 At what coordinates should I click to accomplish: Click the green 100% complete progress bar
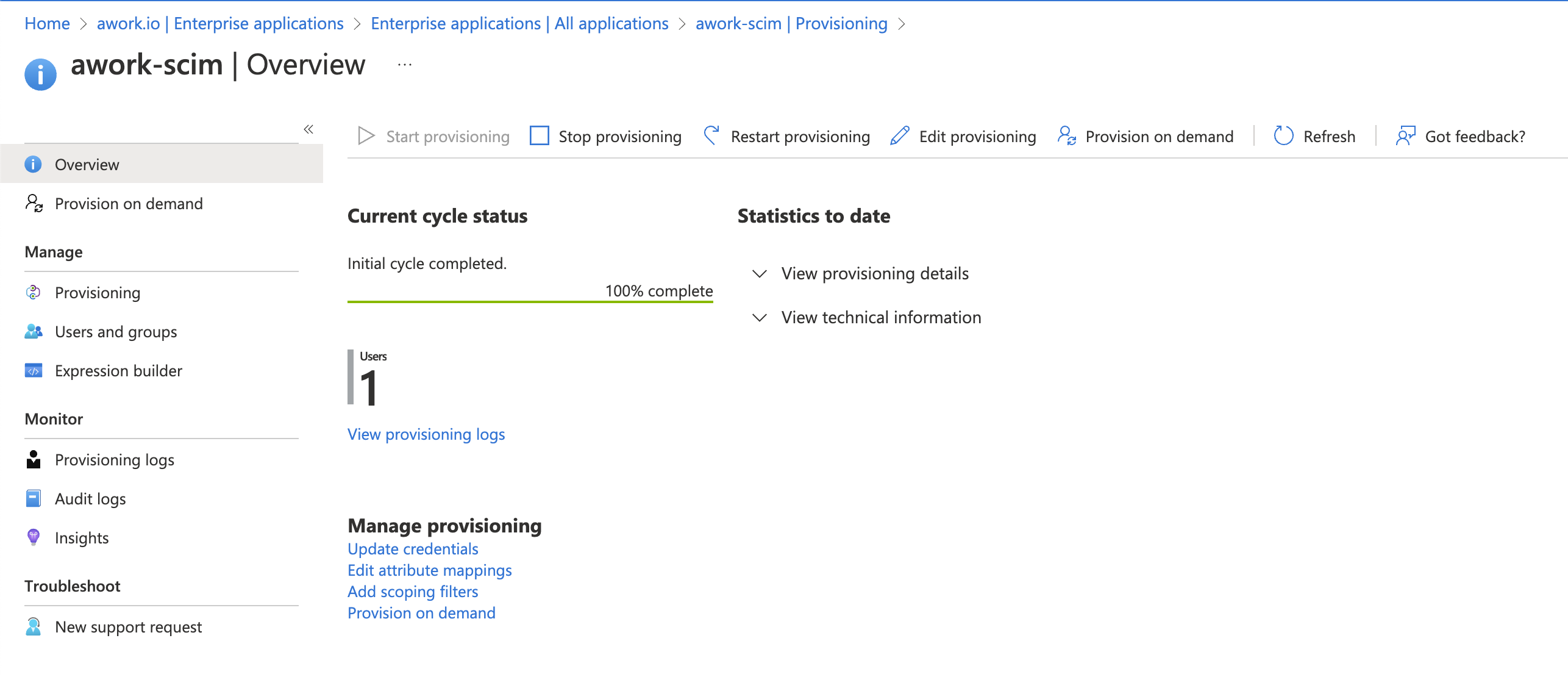(x=530, y=301)
